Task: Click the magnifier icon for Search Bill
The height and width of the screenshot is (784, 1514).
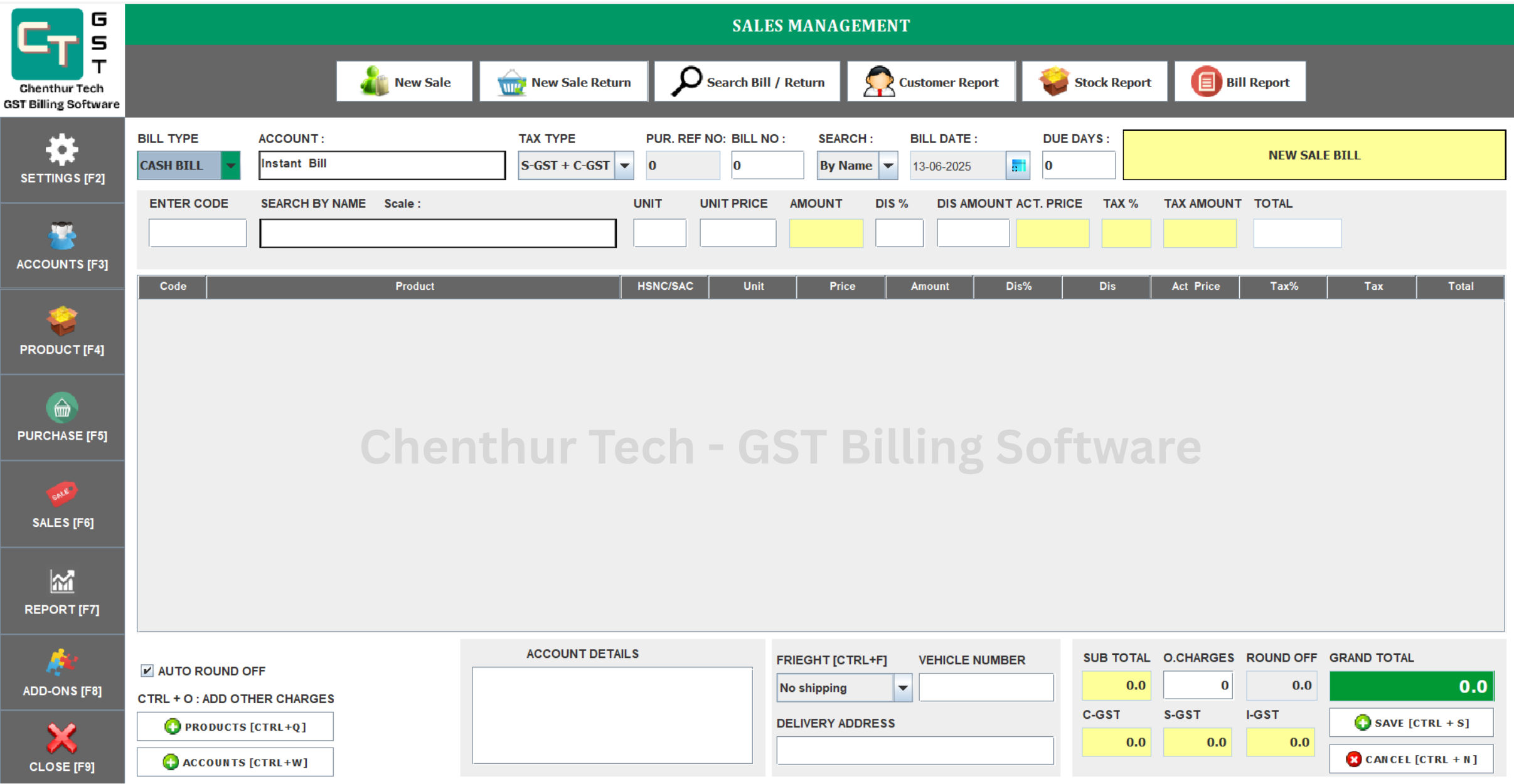Action: coord(686,82)
